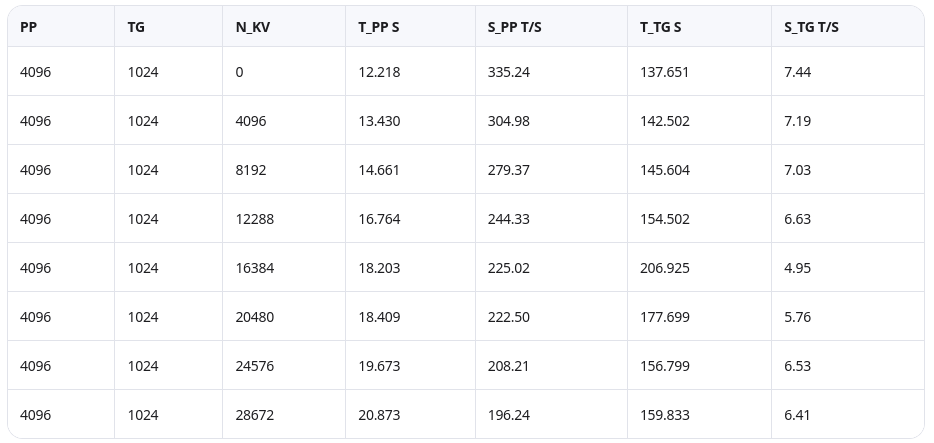
Task: Click the TG column header
Action: coord(136,27)
